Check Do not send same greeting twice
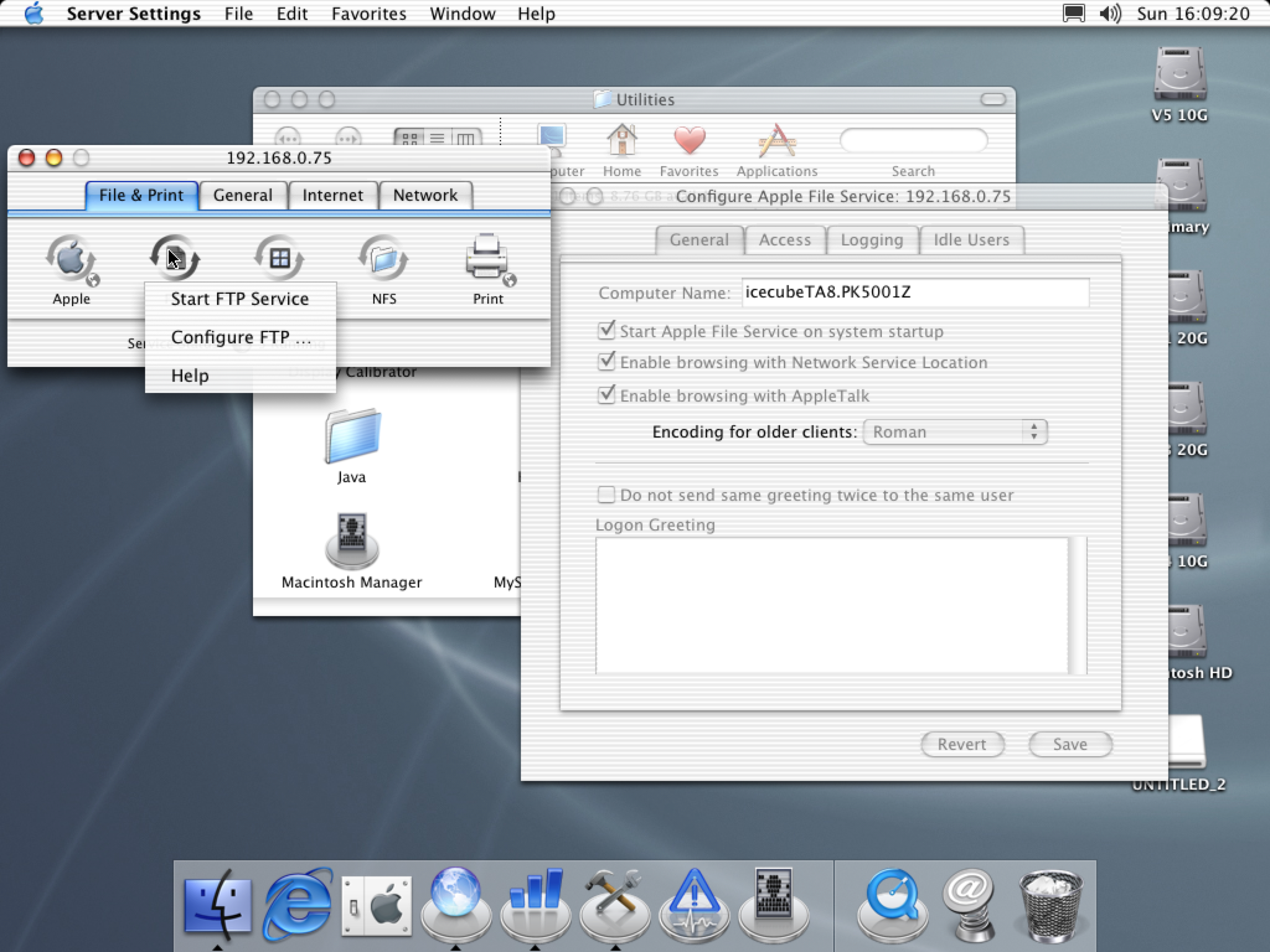Screen dimensions: 1270x952 [606, 495]
